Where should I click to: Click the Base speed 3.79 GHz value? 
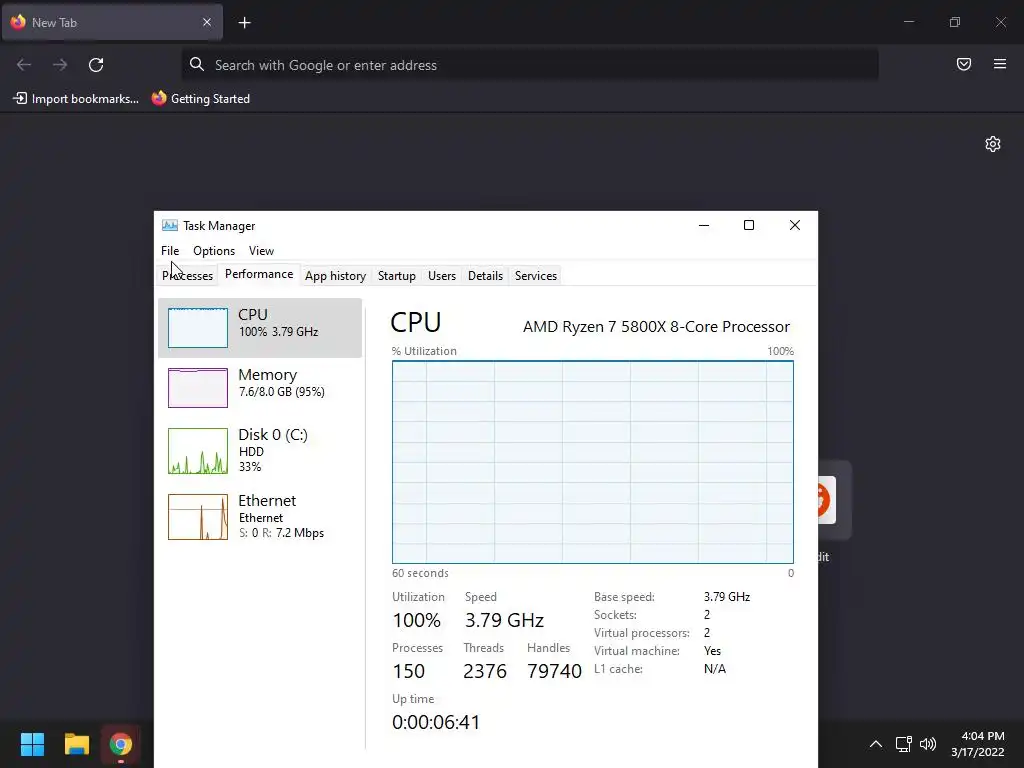pyautogui.click(x=727, y=597)
